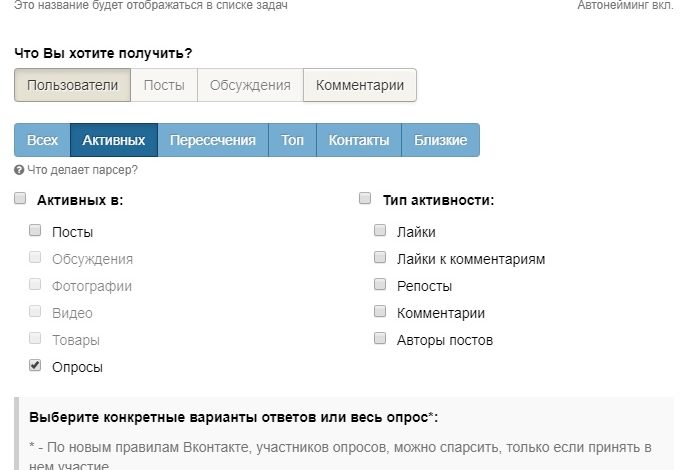Viewport: 688px width, 470px height.
Task: Check the Лайки checkbox
Action: 380,230
